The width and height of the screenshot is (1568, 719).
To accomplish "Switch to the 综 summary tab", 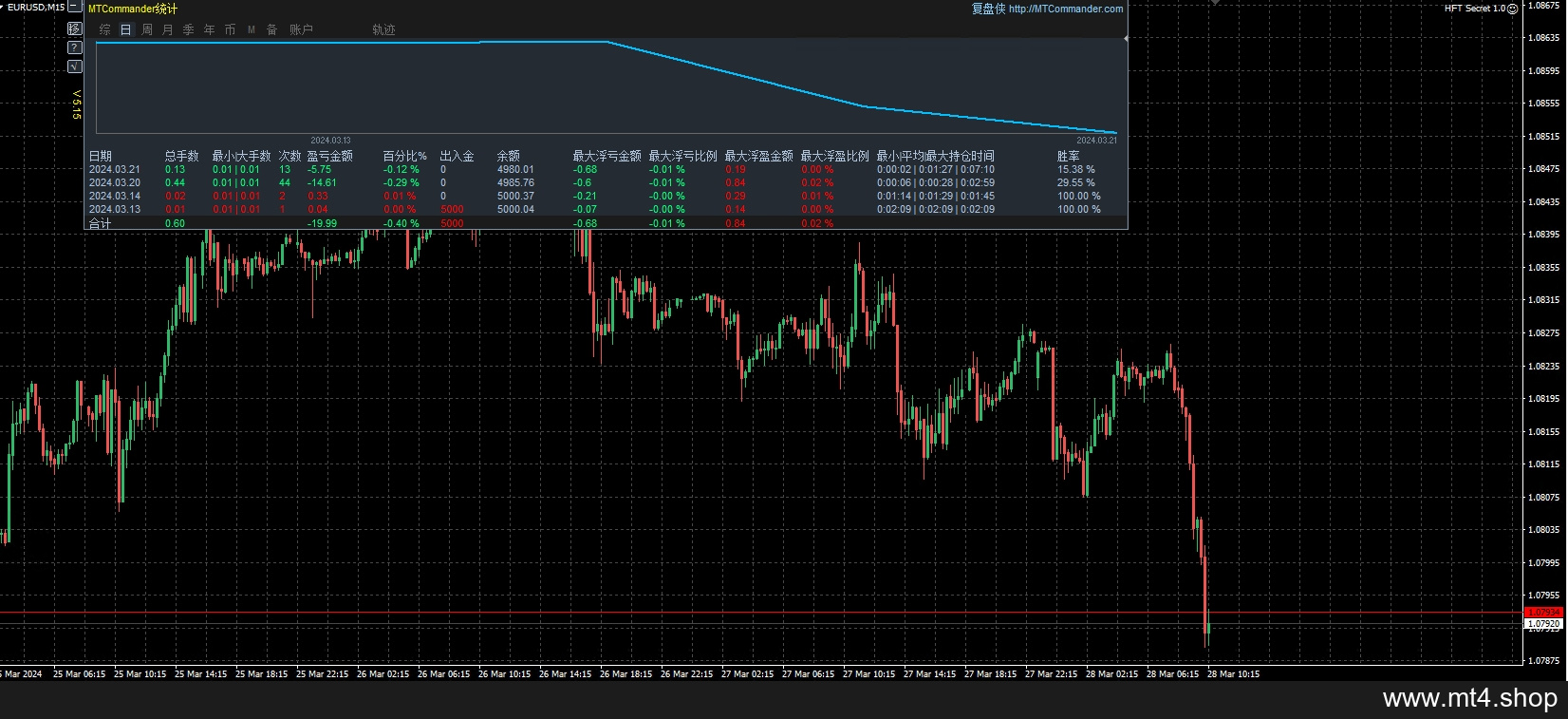I will [x=104, y=29].
